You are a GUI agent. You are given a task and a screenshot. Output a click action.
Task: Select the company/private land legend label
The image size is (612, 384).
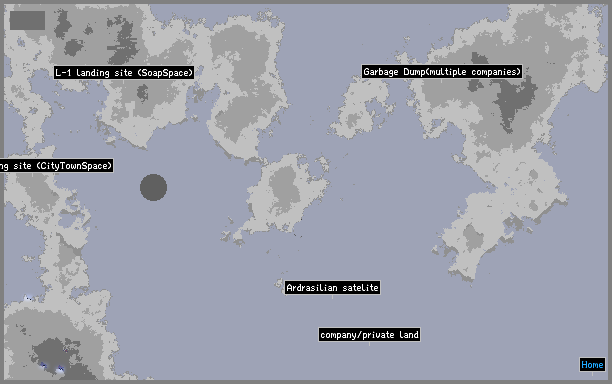click(x=369, y=334)
